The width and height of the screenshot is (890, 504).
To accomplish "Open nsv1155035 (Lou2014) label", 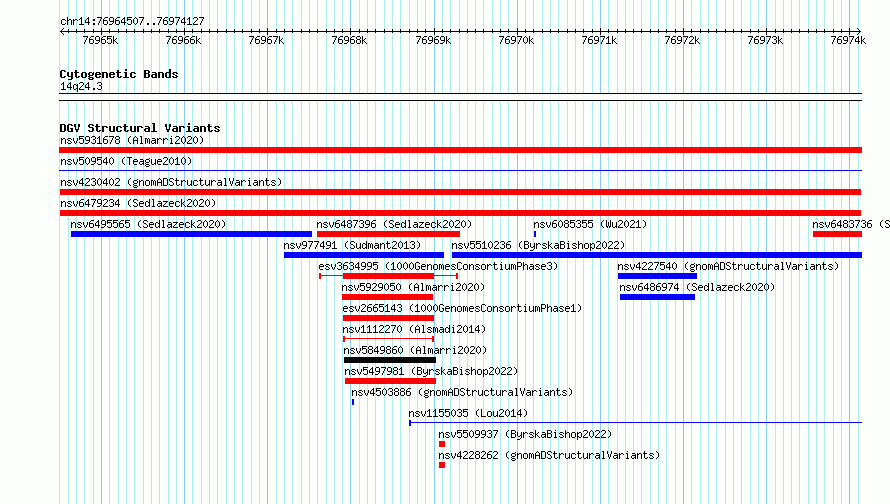I will click(x=468, y=413).
